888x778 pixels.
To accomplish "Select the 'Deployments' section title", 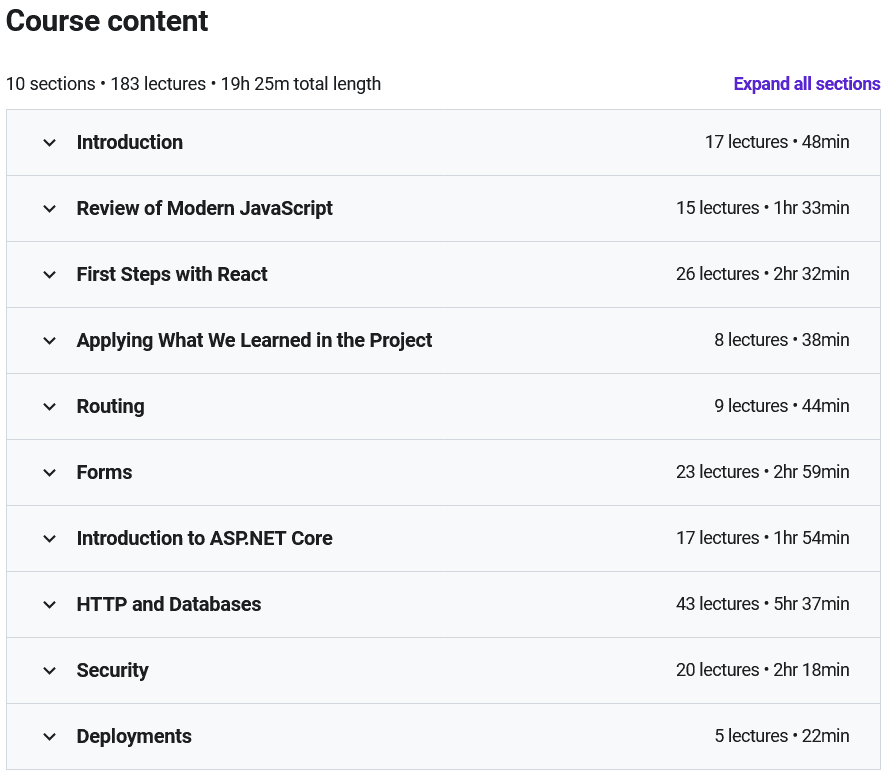I will pyautogui.click(x=134, y=736).
